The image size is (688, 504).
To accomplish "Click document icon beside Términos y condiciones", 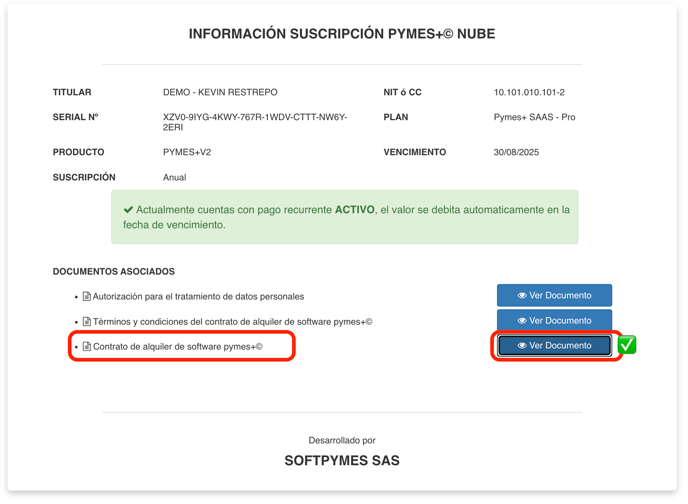I will point(87,322).
